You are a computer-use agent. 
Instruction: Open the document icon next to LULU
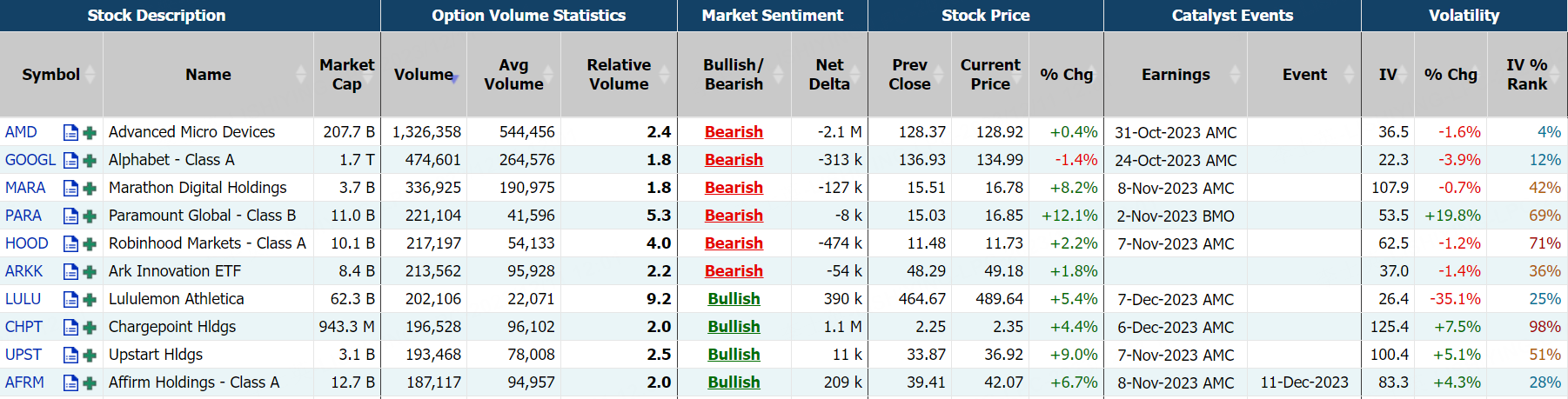70,299
